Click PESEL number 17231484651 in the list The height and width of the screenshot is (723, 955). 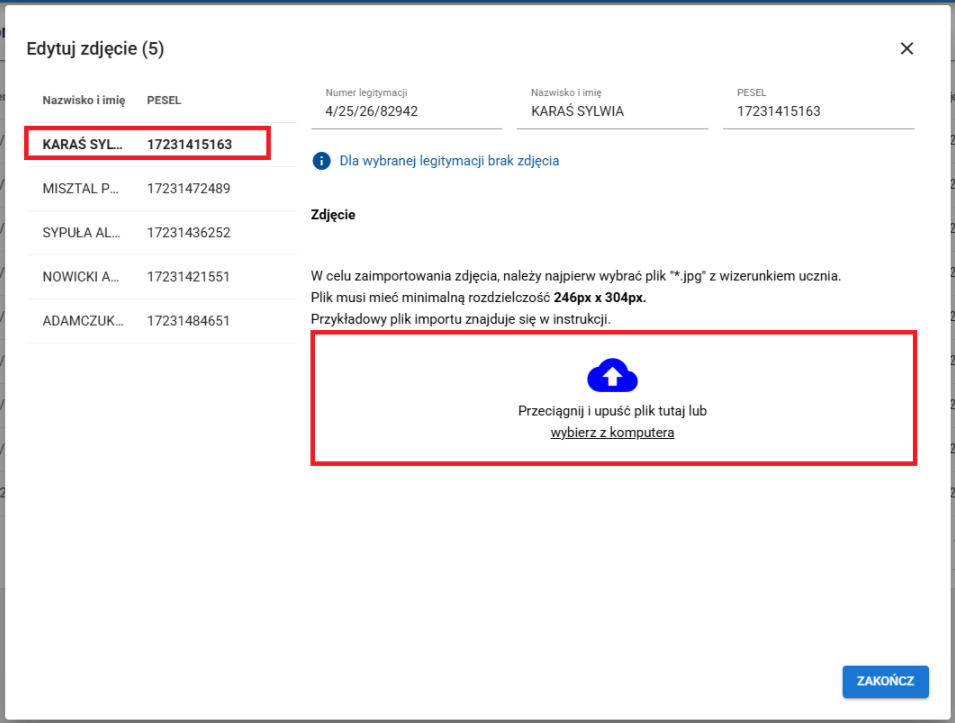click(189, 321)
